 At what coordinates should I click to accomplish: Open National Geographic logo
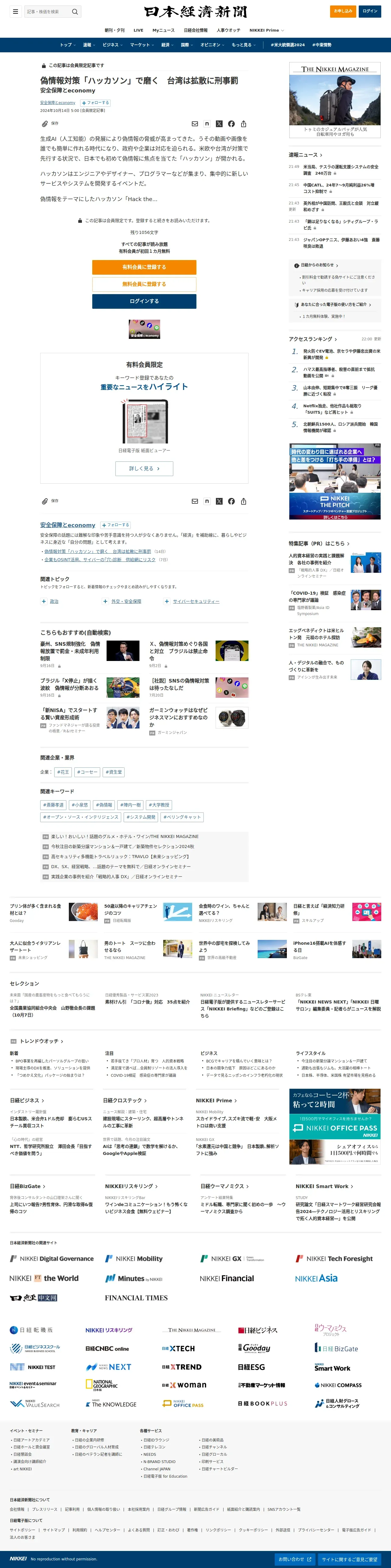[102, 1384]
